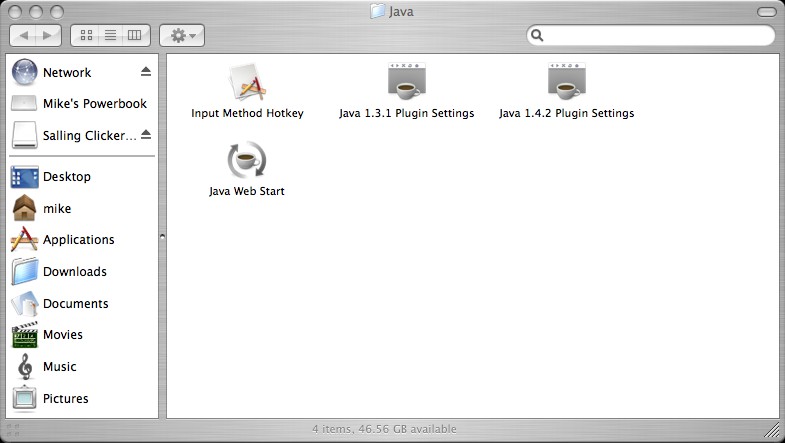The width and height of the screenshot is (785, 443).
Task: Select the Network globe icon in sidebar
Action: click(24, 72)
